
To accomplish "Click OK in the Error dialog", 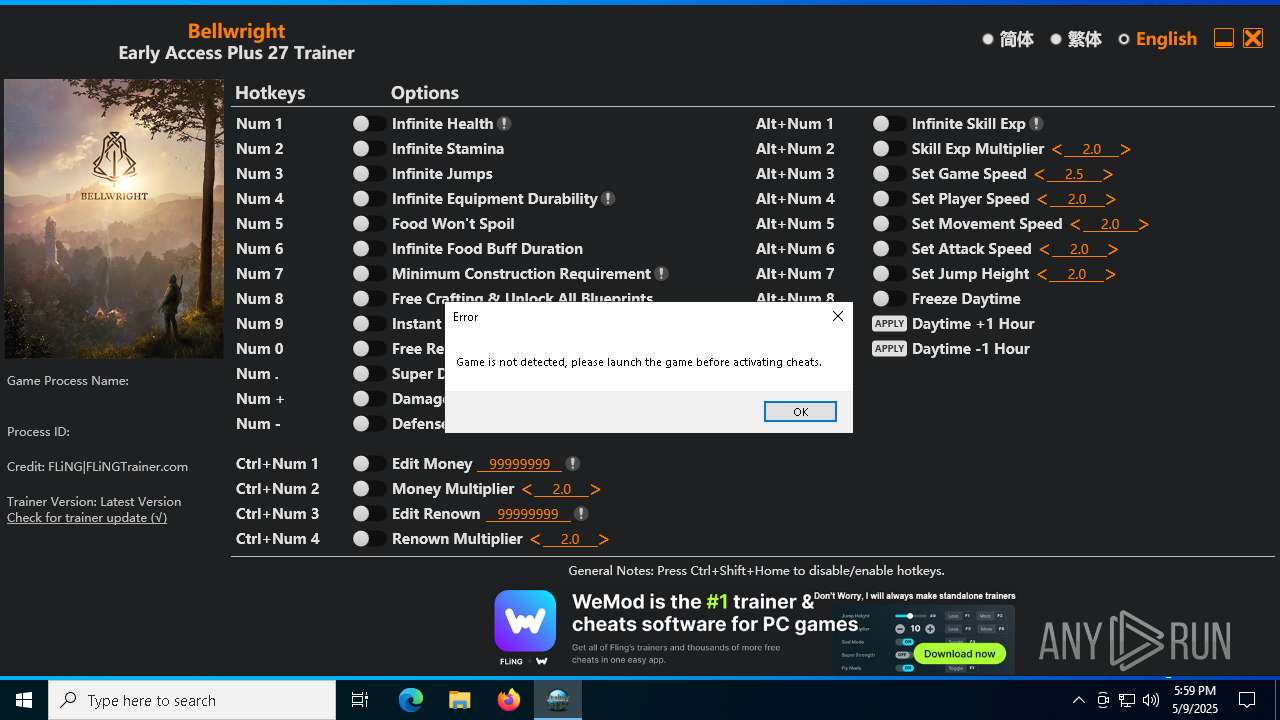I will [x=800, y=412].
